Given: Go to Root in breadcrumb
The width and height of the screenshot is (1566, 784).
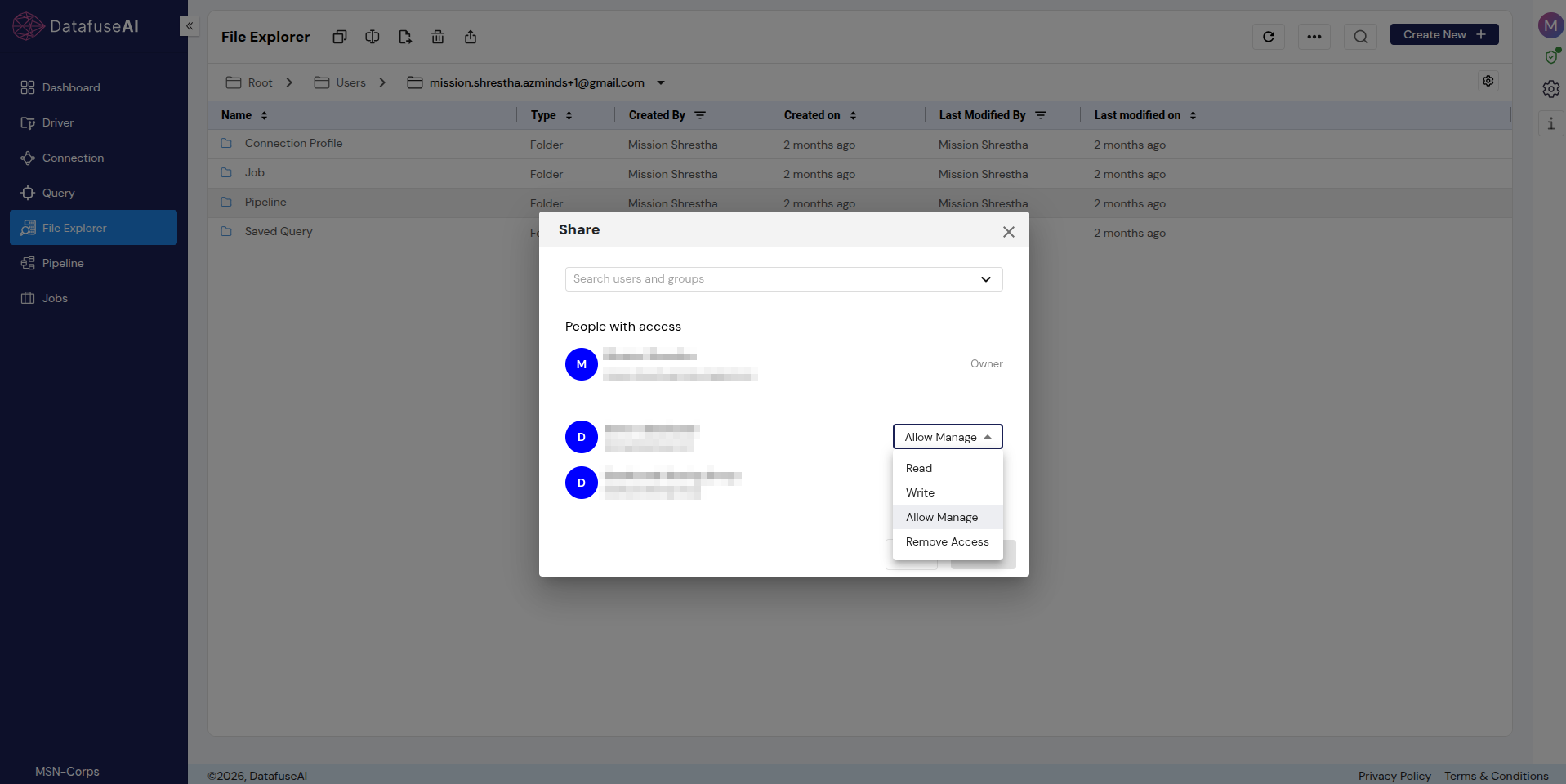Looking at the screenshot, I should [x=249, y=82].
